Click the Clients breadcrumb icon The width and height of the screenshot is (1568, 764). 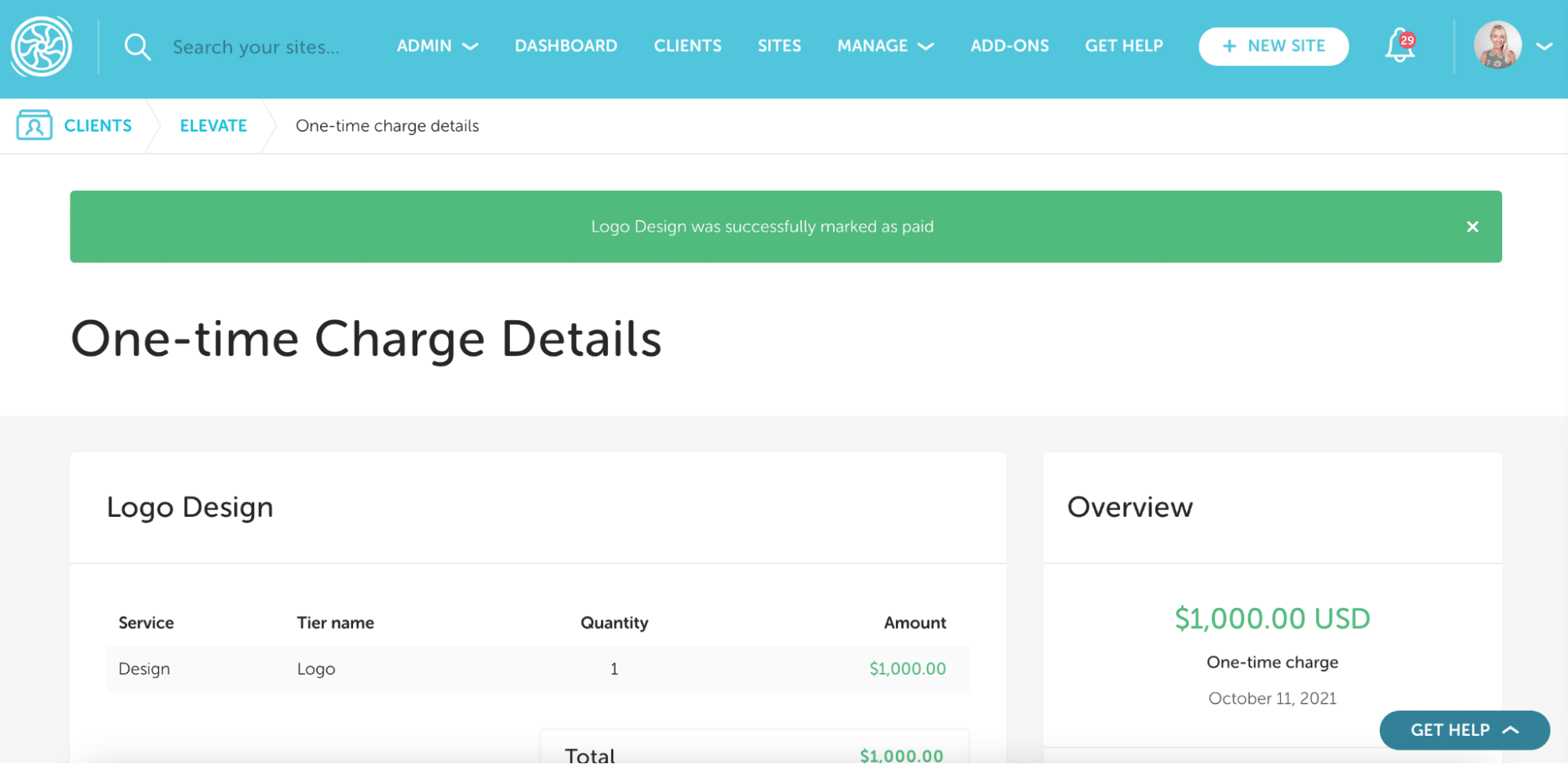(x=35, y=126)
